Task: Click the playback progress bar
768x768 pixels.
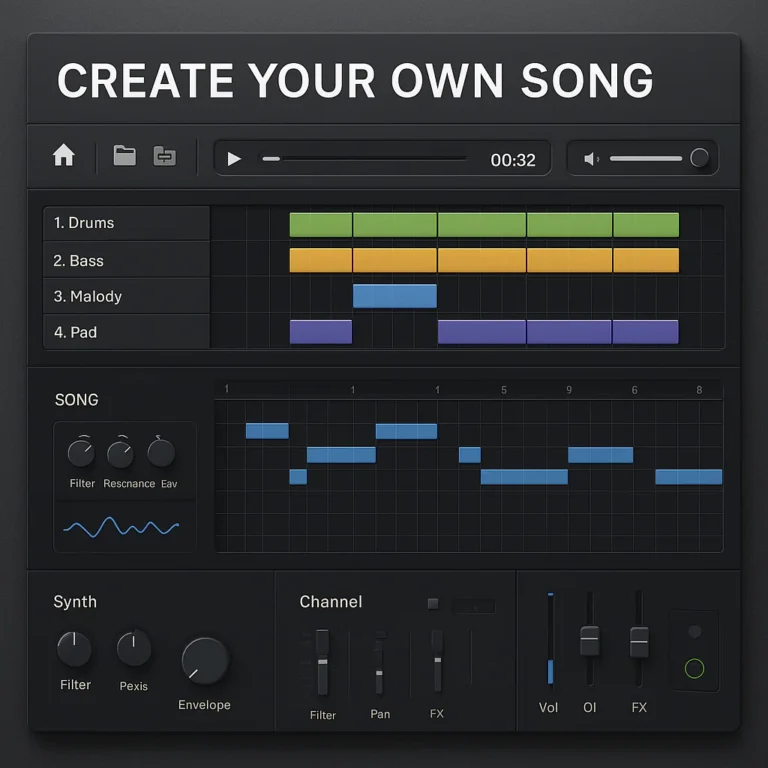Action: point(364,159)
